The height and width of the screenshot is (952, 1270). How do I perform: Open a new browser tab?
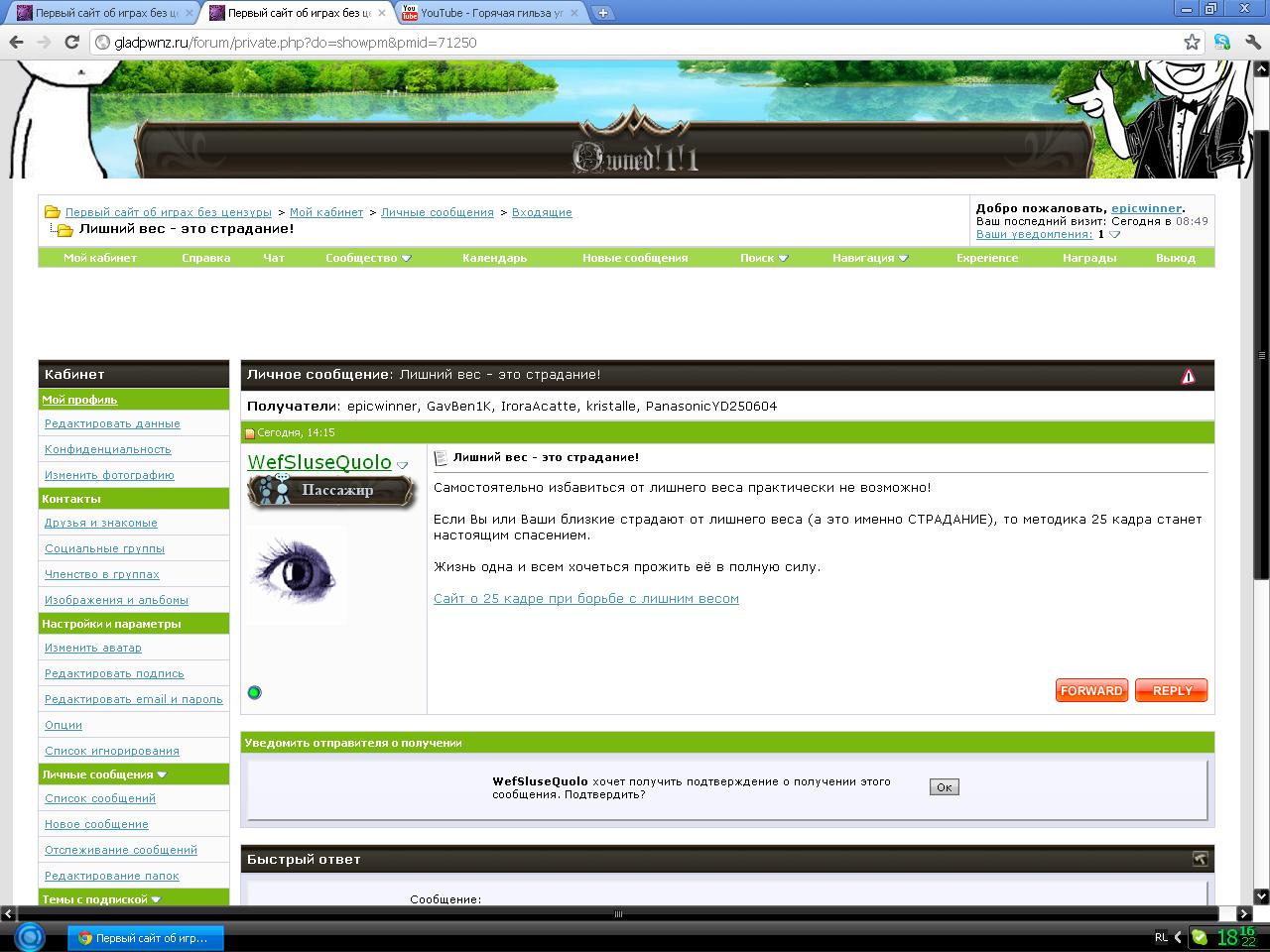[602, 13]
